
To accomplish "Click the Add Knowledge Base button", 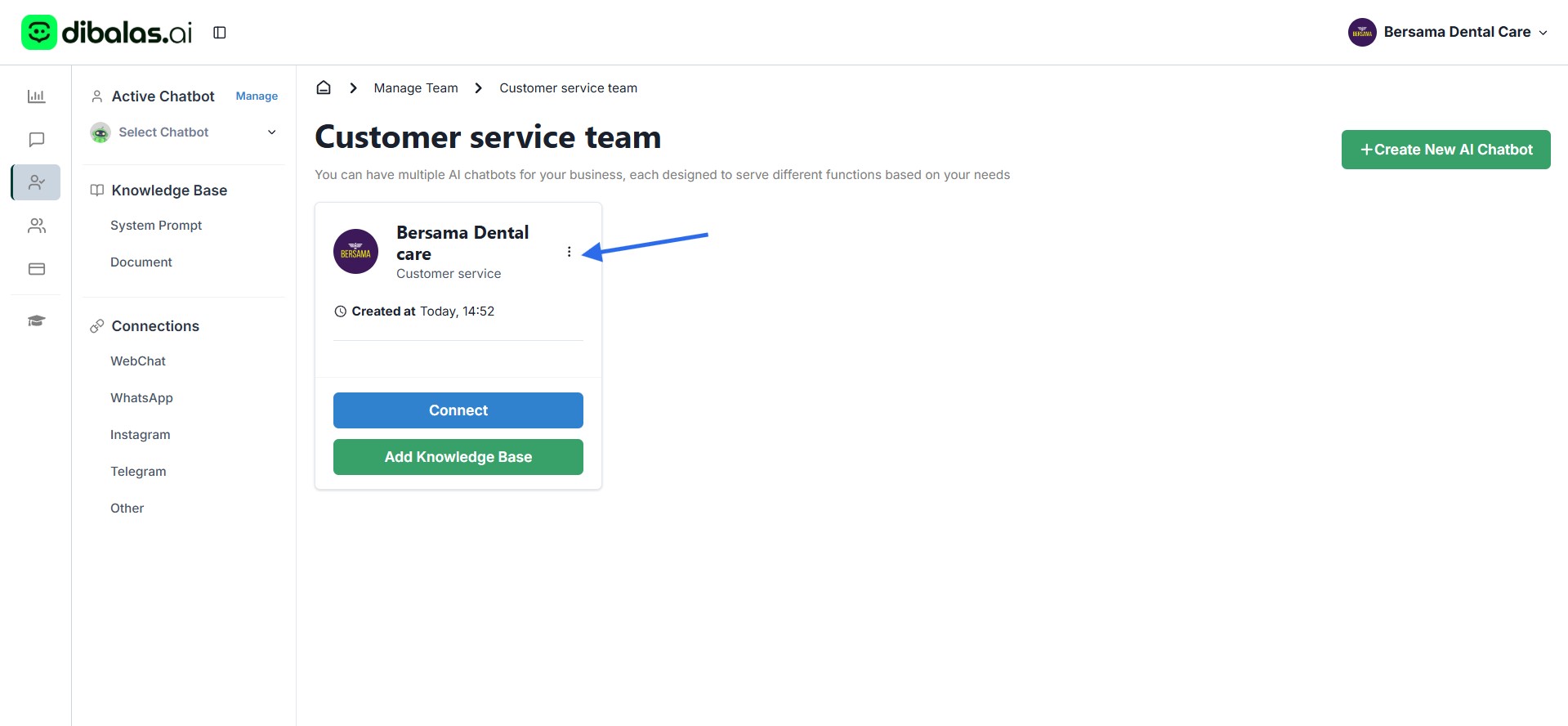I will 458,457.
